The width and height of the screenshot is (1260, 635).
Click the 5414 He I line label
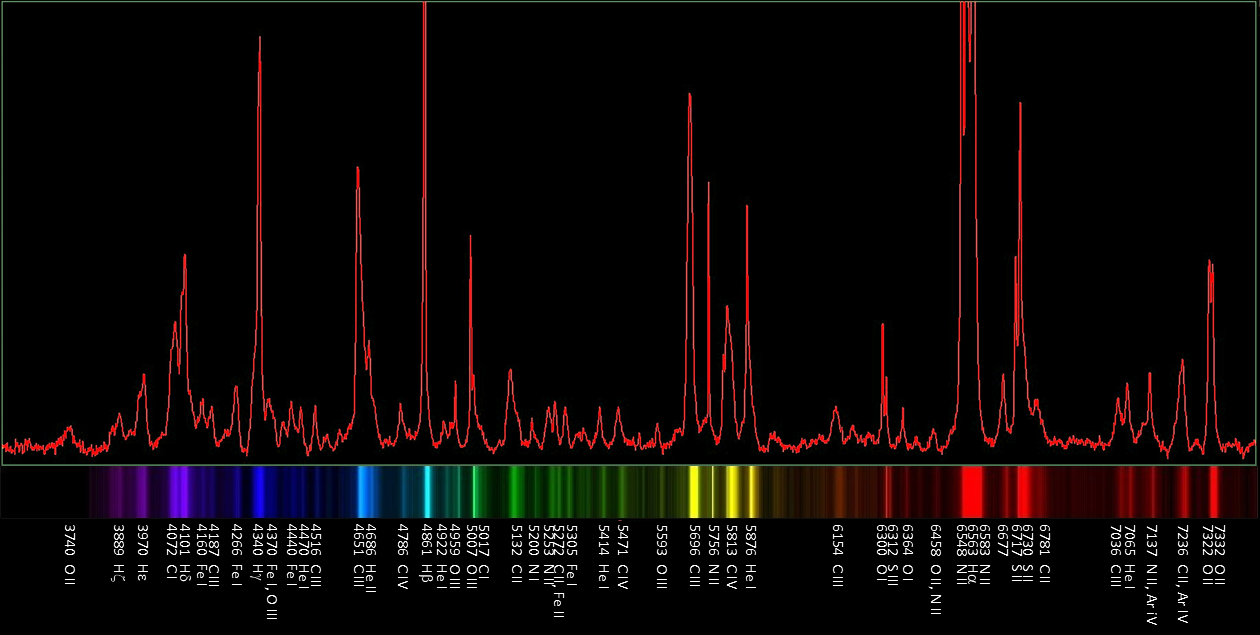(x=602, y=555)
